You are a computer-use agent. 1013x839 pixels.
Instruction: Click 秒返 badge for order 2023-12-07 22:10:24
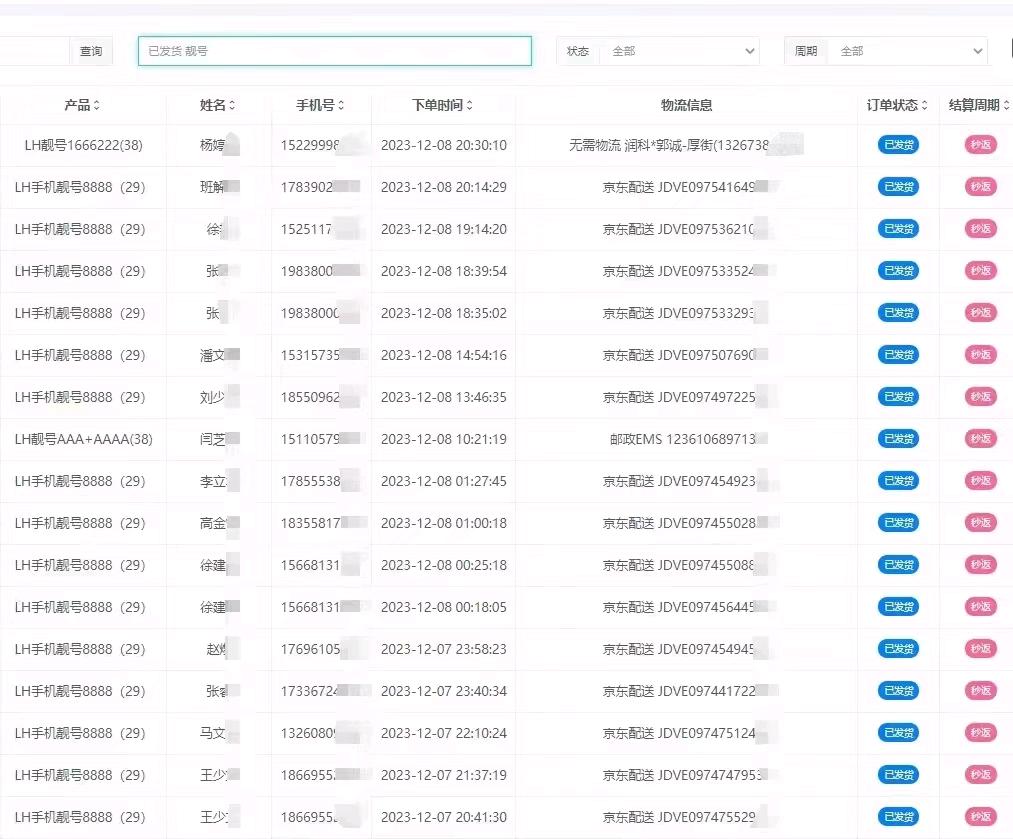tap(981, 732)
